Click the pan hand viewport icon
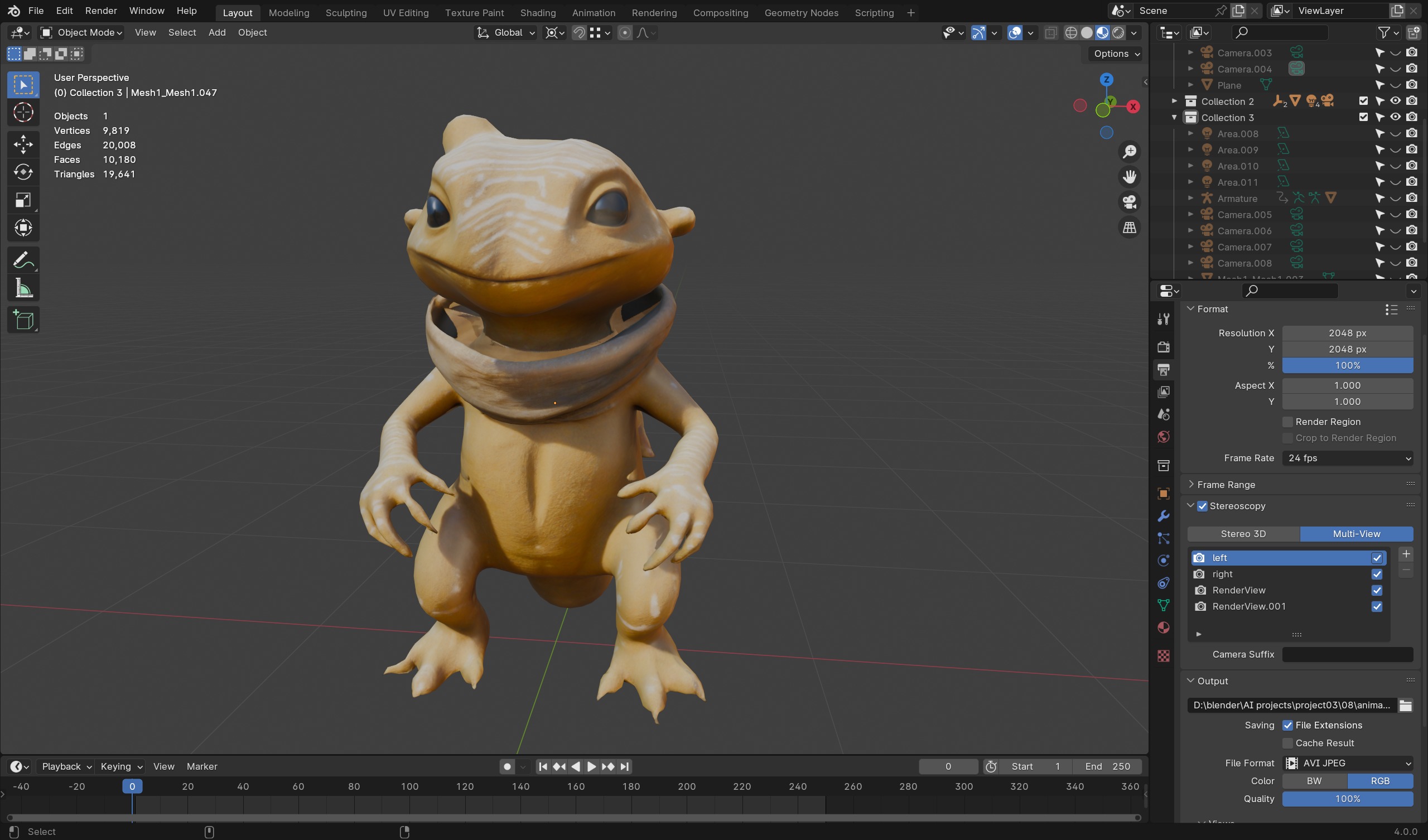Viewport: 1428px width, 840px height. pos(1130,177)
